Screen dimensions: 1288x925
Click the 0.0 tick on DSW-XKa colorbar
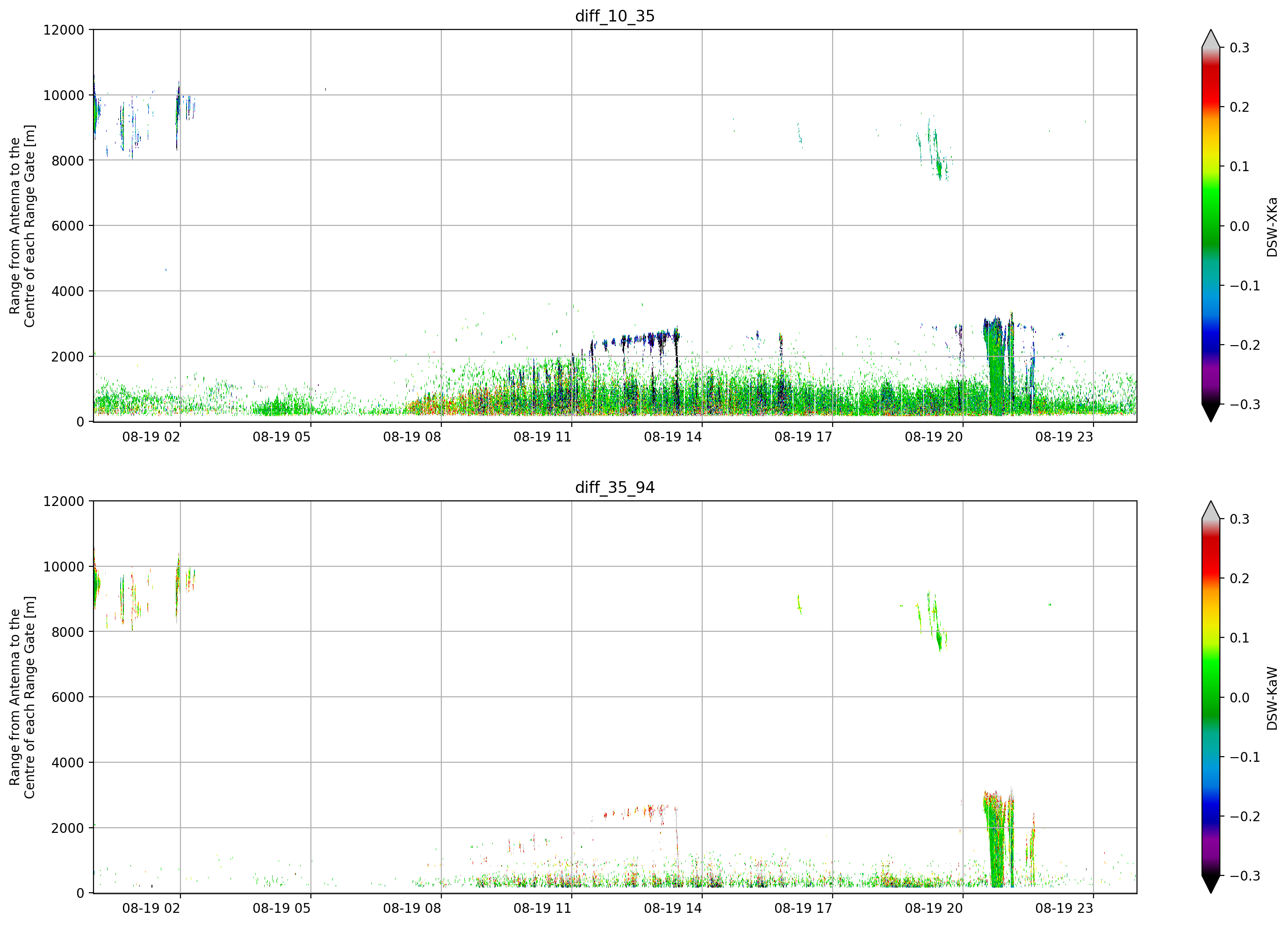[1239, 227]
